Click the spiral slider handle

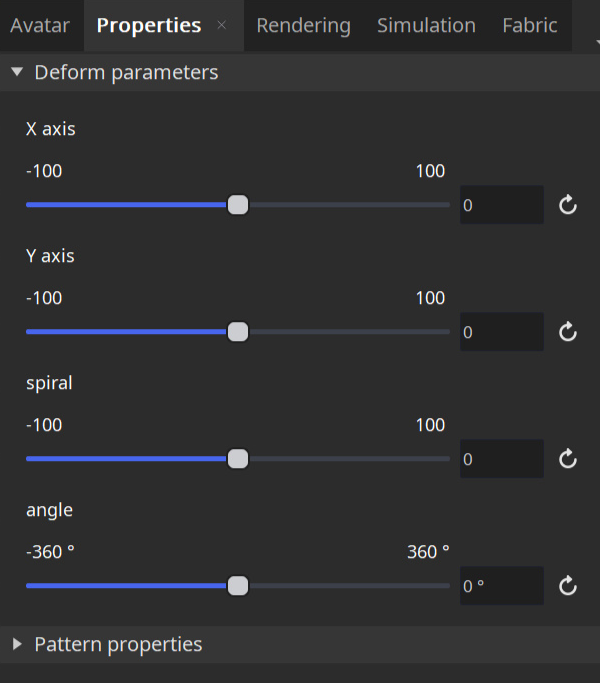click(x=238, y=459)
